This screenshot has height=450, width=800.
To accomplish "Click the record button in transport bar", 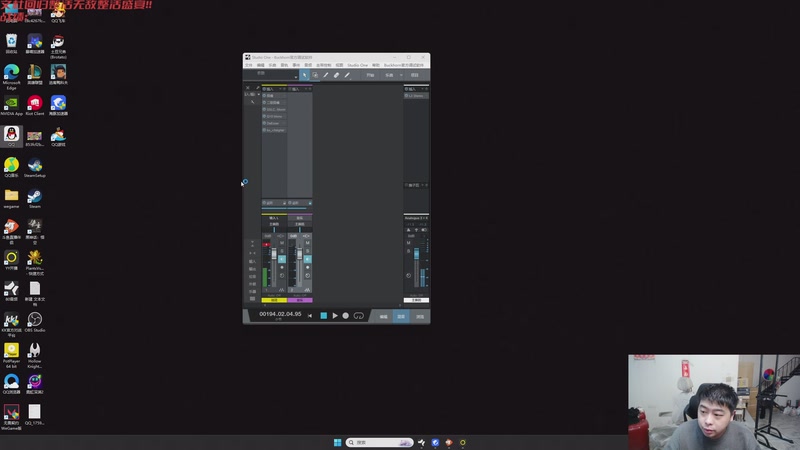I will [x=345, y=316].
